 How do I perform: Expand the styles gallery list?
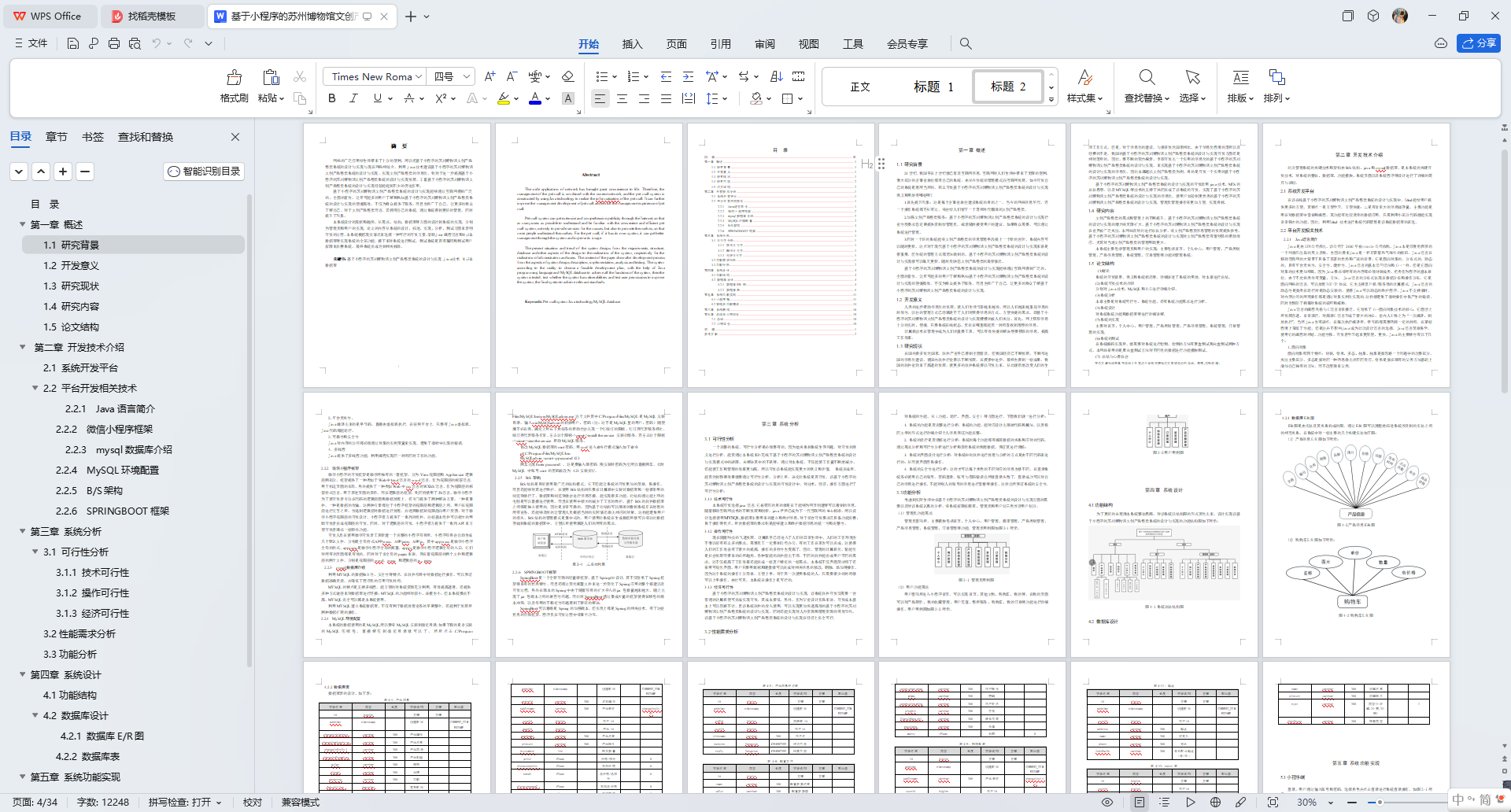(1051, 99)
